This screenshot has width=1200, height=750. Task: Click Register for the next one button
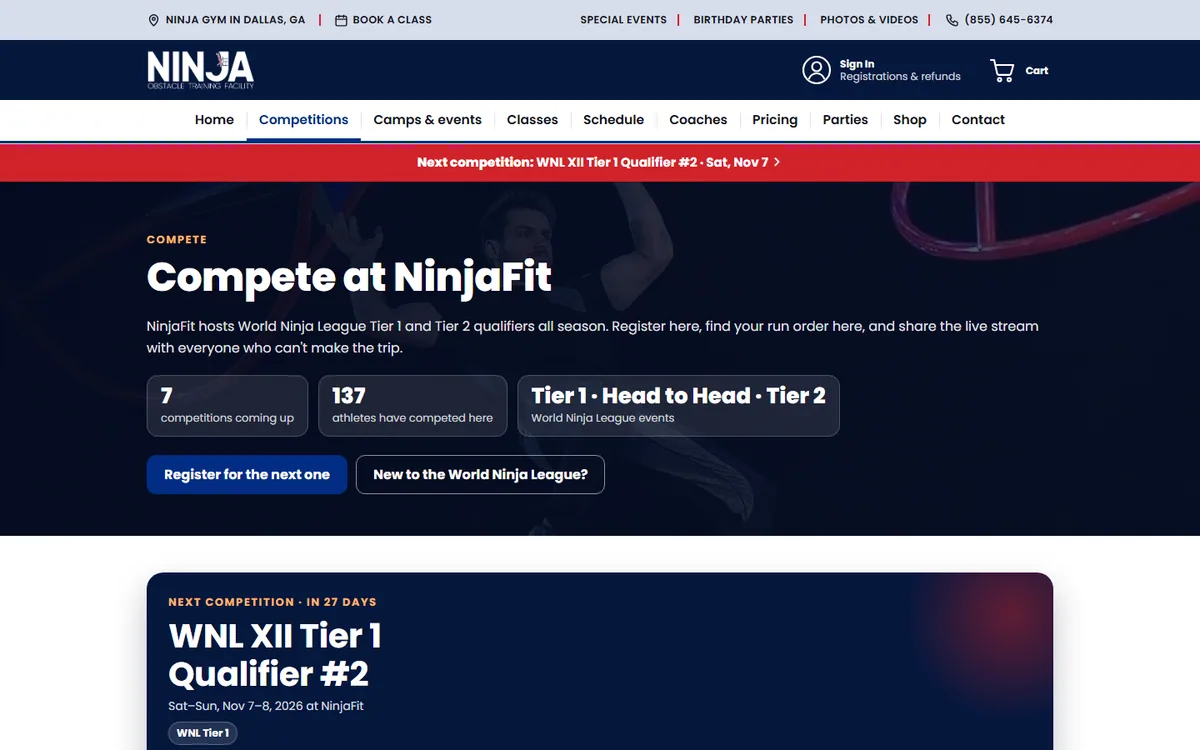(247, 475)
